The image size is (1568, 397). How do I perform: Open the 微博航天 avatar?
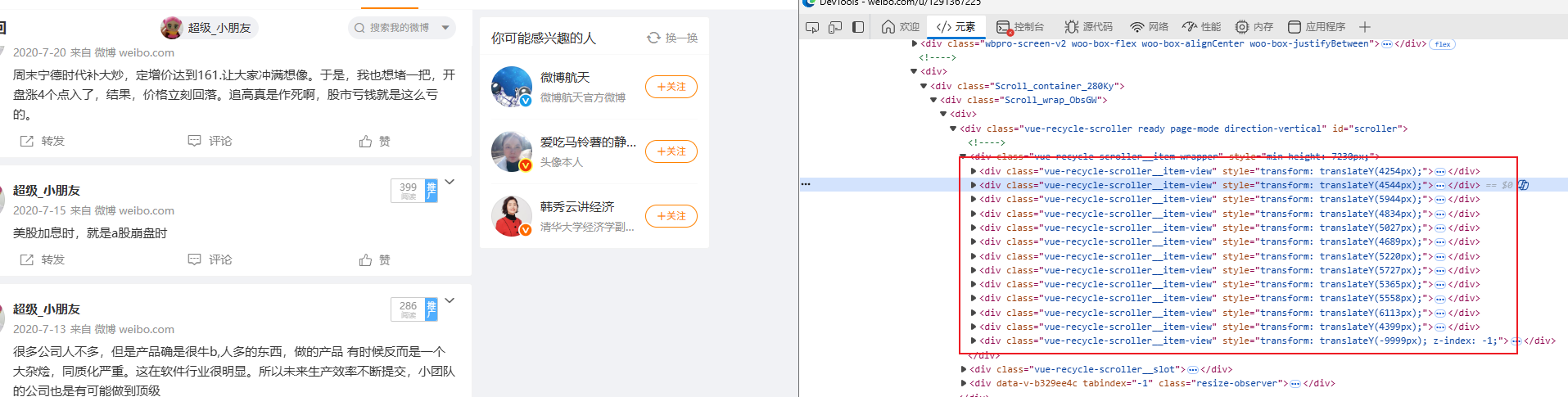512,87
